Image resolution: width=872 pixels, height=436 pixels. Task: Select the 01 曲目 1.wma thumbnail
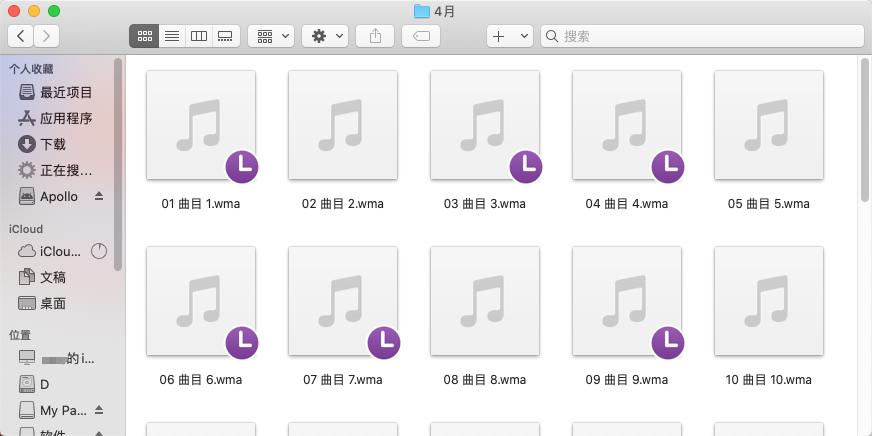pyautogui.click(x=201, y=125)
